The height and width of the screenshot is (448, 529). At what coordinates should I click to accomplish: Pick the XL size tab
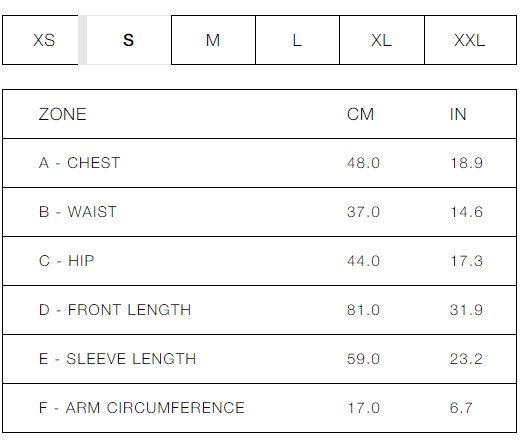click(382, 40)
